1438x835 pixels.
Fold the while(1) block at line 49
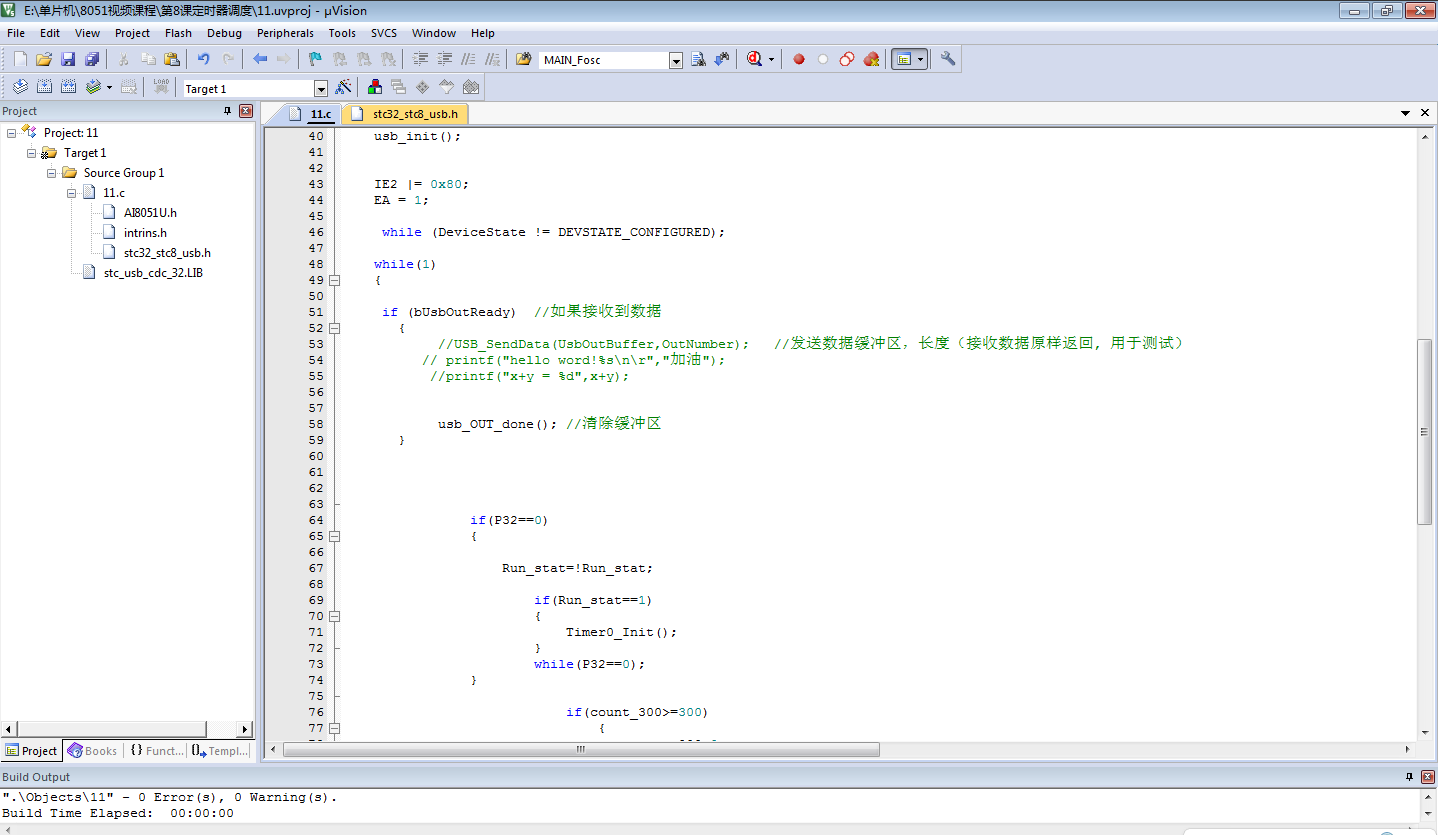(x=334, y=280)
